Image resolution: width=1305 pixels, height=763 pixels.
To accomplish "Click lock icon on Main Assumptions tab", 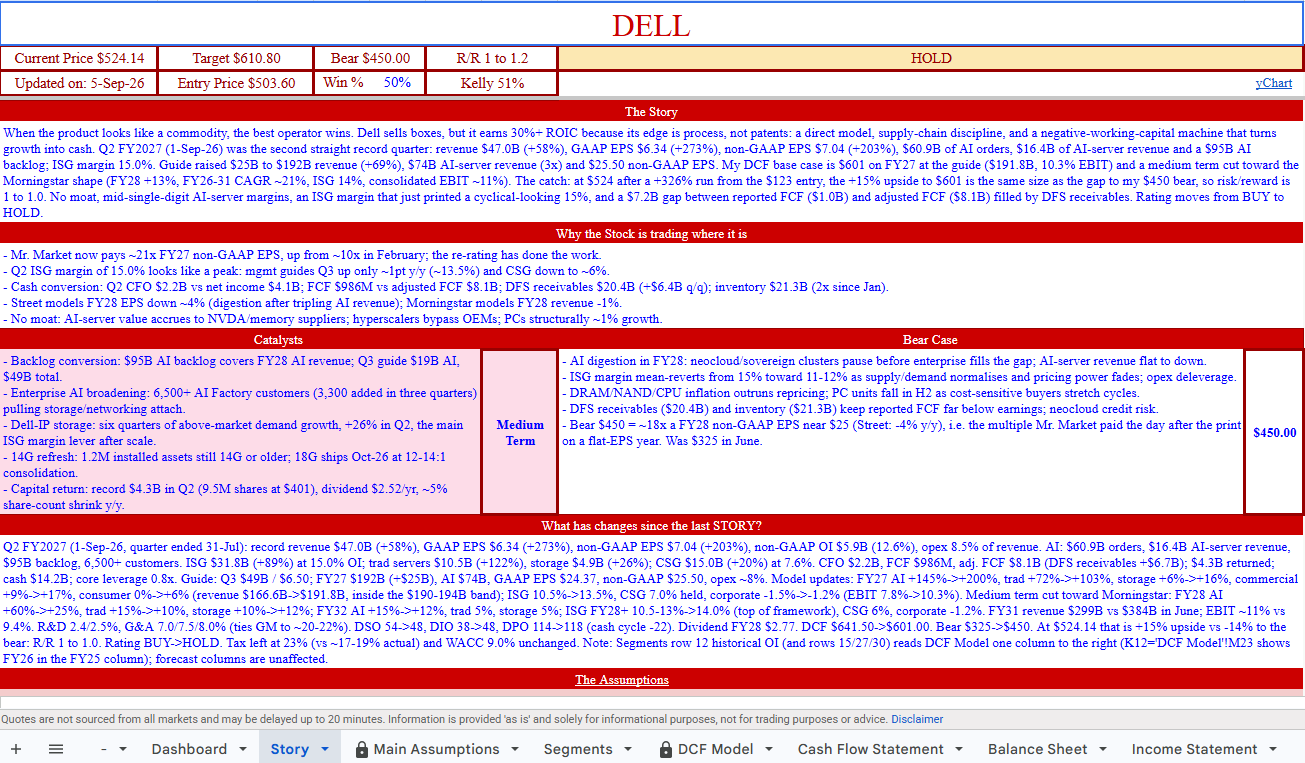I will click(362, 748).
